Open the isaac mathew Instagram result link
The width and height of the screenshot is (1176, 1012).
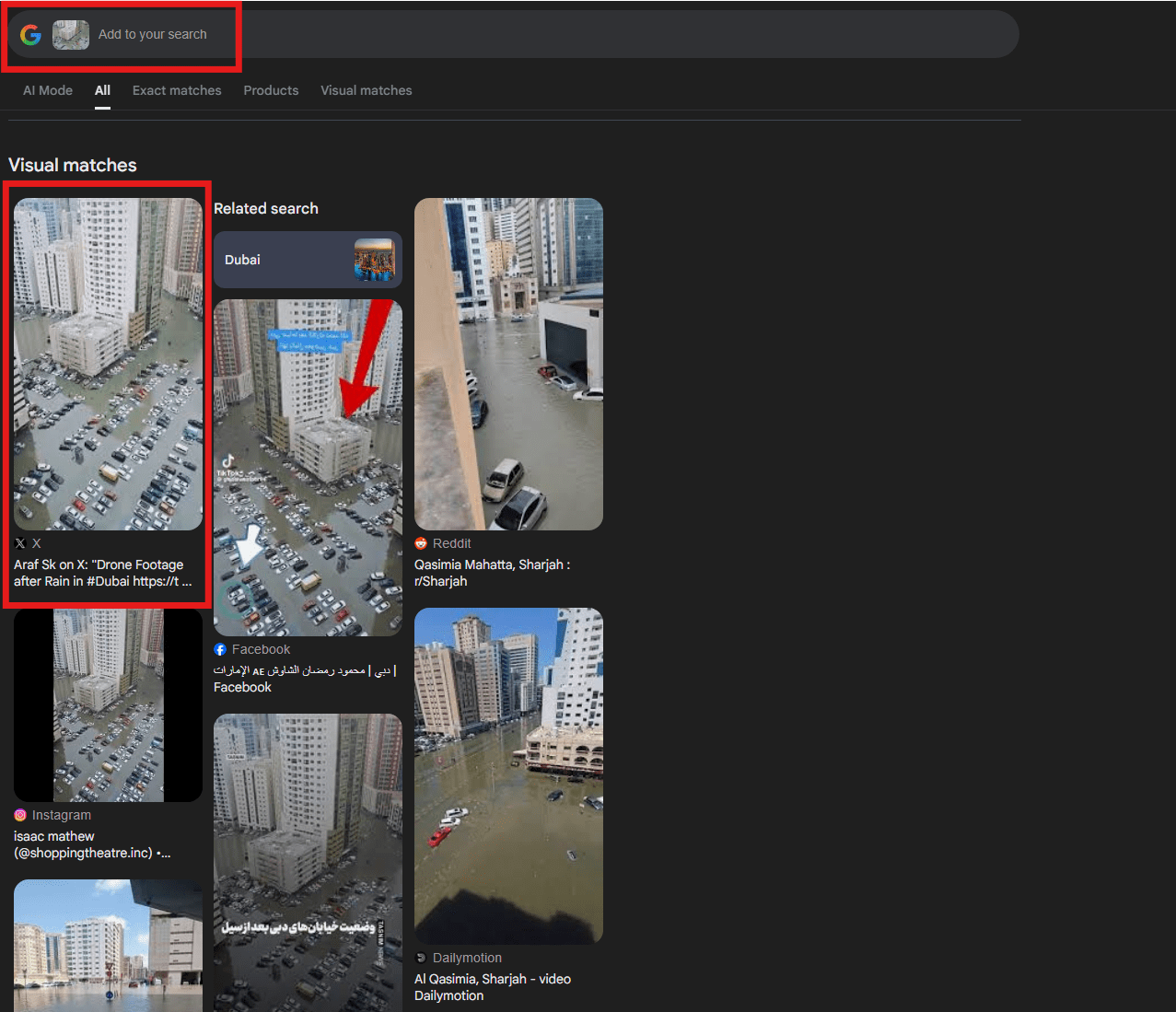pyautogui.click(x=91, y=844)
